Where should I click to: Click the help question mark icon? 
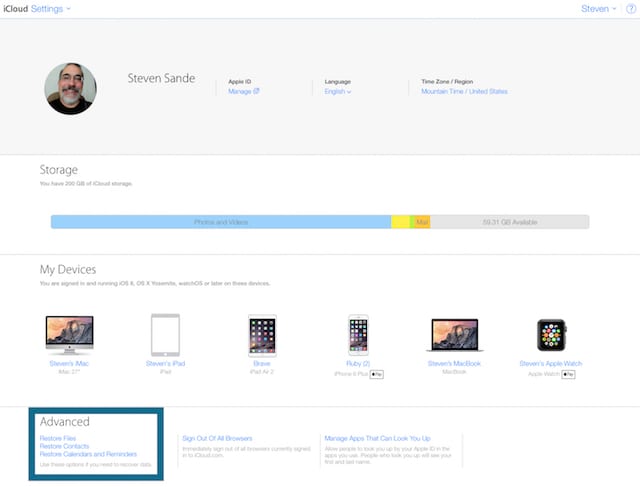(x=630, y=9)
